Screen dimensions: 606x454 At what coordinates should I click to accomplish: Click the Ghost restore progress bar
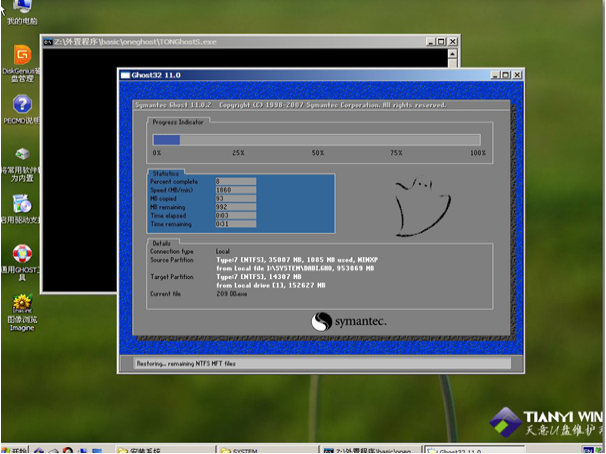[316, 140]
